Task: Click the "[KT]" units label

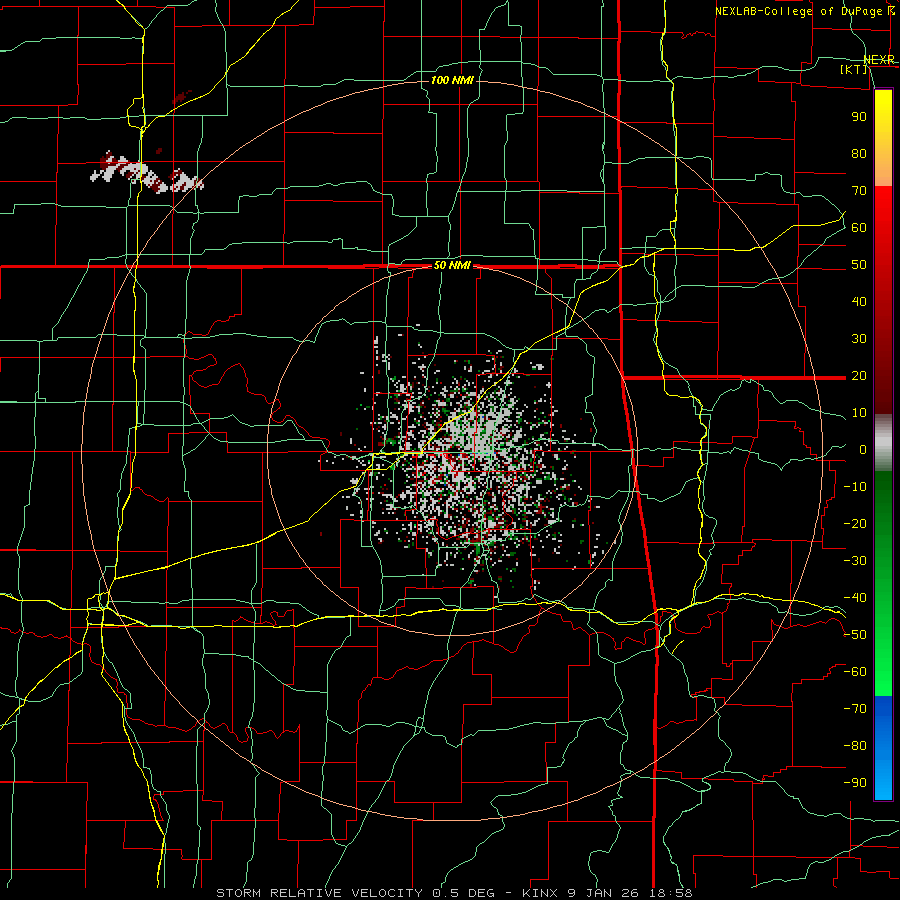Action: tap(854, 69)
